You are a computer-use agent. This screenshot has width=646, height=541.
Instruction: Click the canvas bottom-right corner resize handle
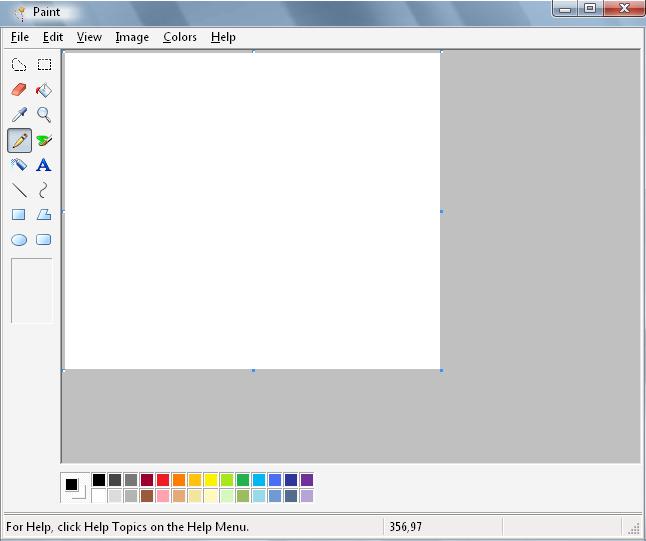442,370
